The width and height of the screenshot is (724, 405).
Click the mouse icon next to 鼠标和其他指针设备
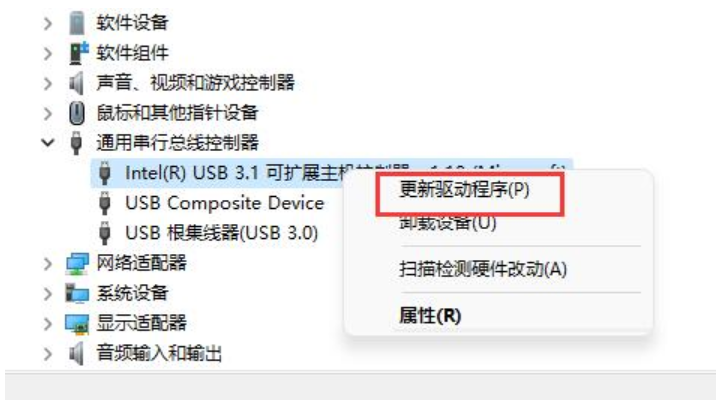pos(77,113)
